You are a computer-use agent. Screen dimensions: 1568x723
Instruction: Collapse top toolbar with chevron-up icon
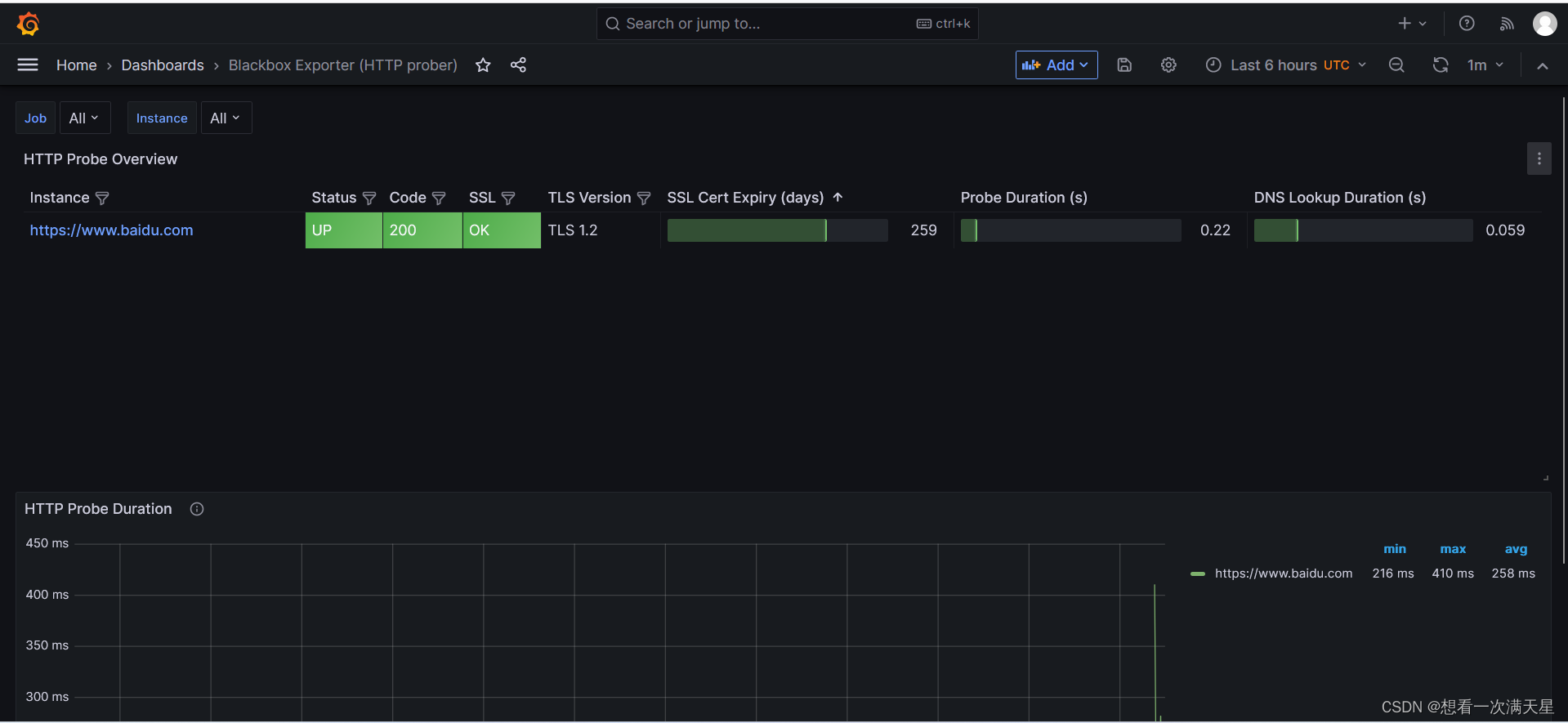1543,65
